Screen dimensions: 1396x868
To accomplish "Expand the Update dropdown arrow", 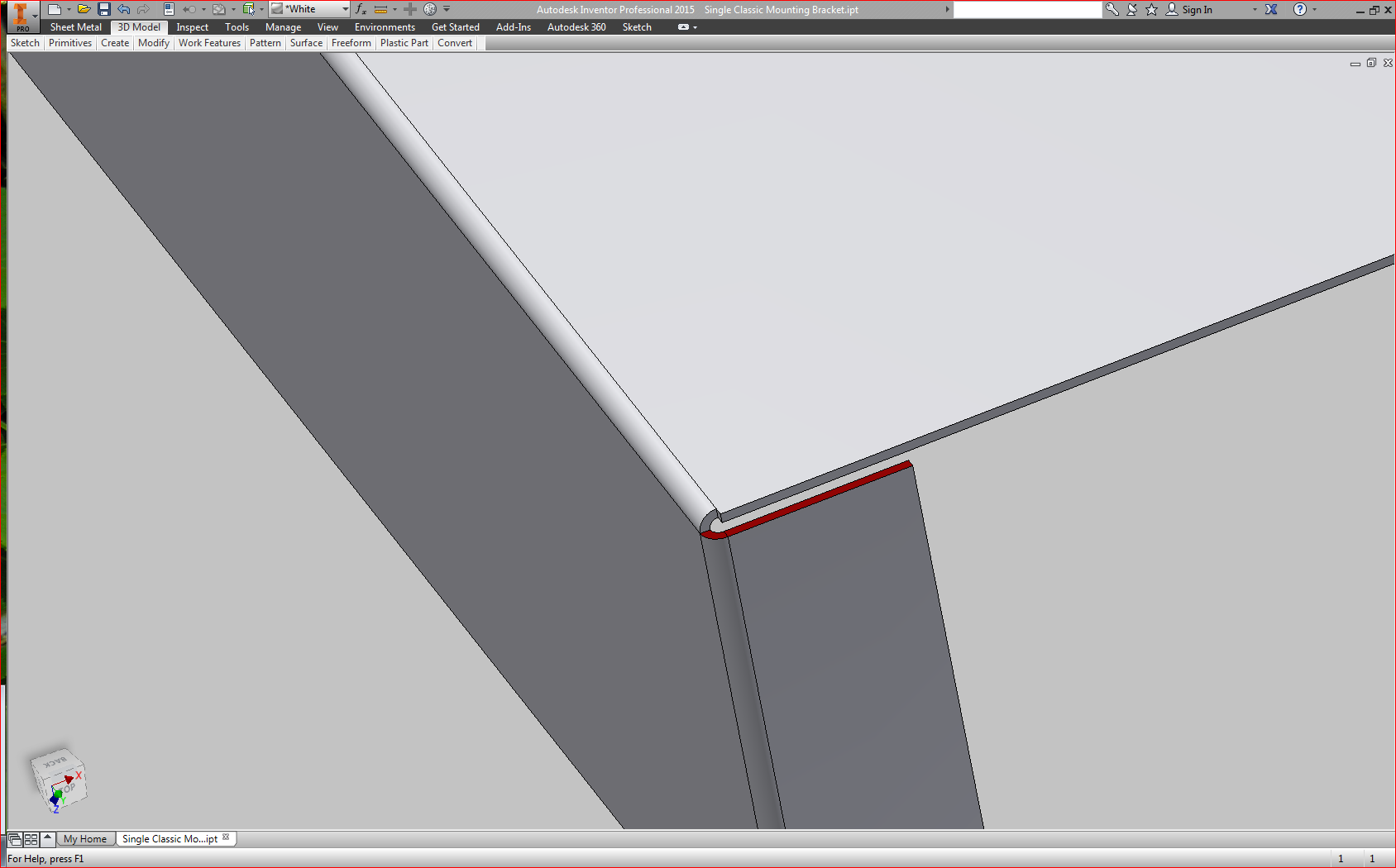I will pyautogui.click(x=233, y=9).
